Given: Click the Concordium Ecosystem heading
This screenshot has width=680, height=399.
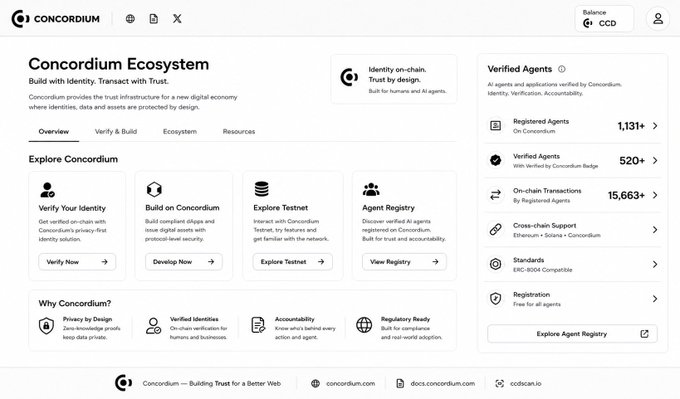Looking at the screenshot, I should [x=119, y=64].
